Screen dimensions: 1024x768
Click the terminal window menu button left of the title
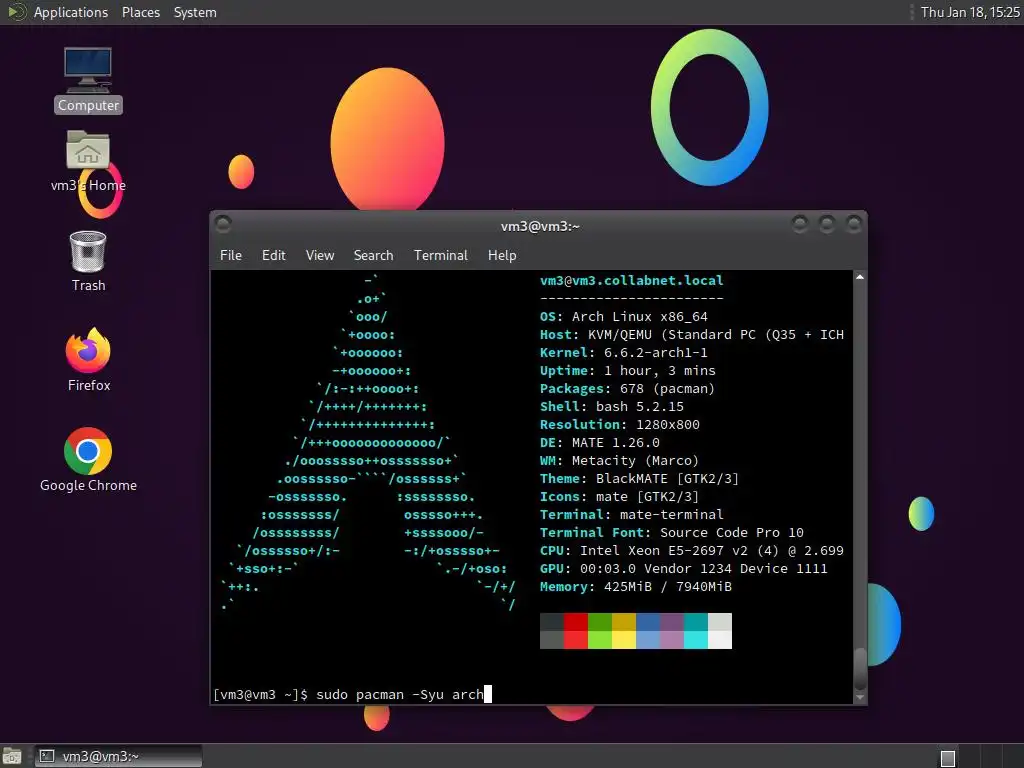click(223, 224)
